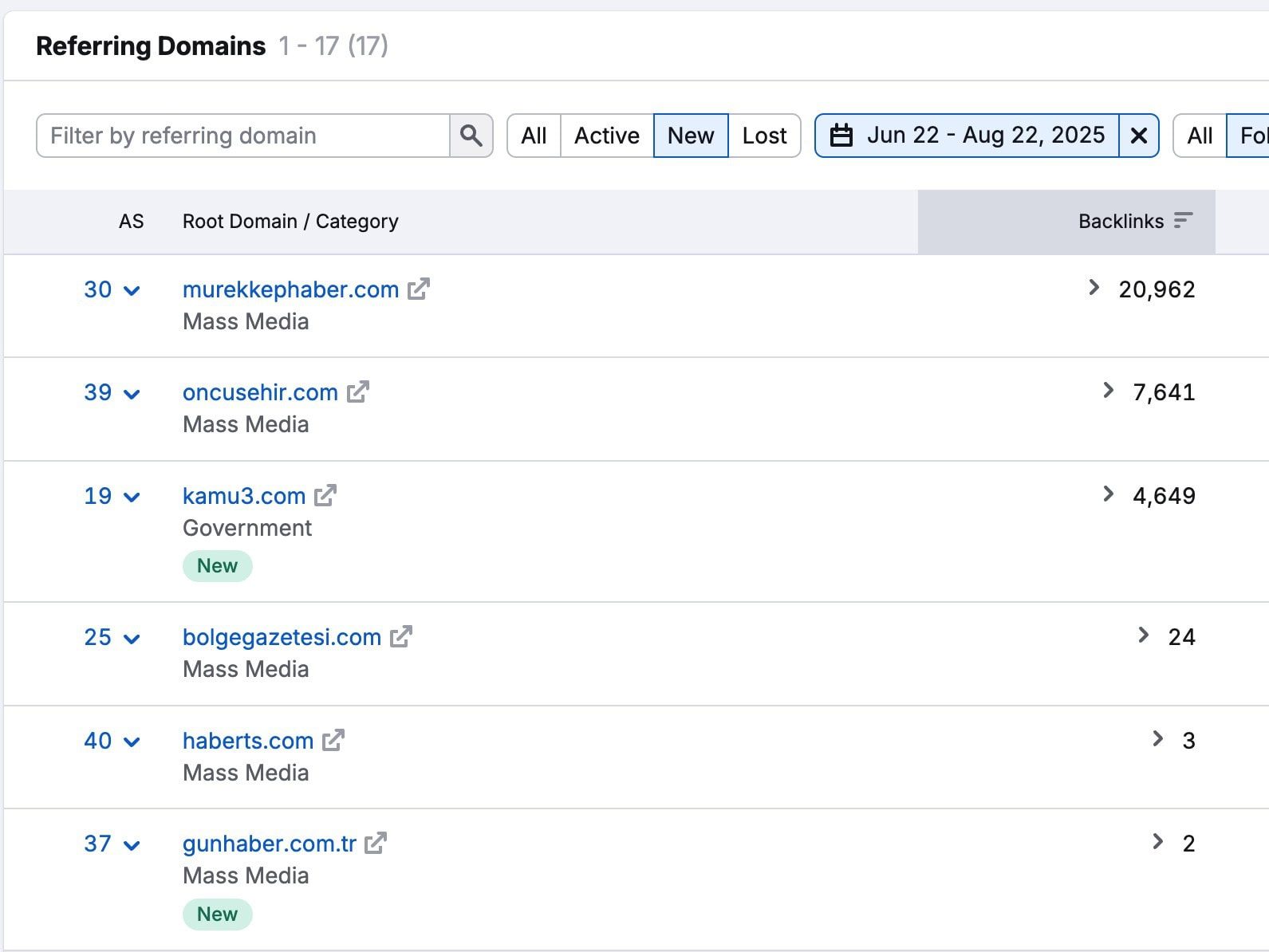Image resolution: width=1269 pixels, height=952 pixels.
Task: Open gunhaber.com.tr in new tab icon
Action: click(376, 844)
